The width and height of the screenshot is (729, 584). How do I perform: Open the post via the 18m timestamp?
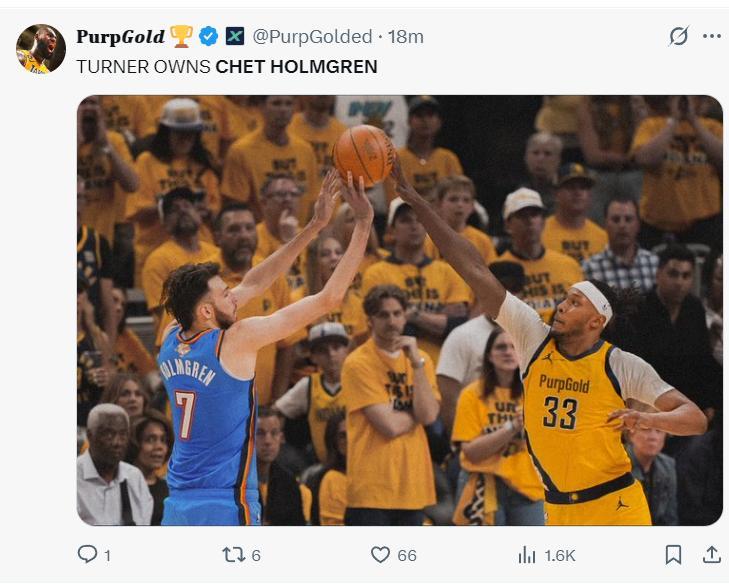coord(406,37)
